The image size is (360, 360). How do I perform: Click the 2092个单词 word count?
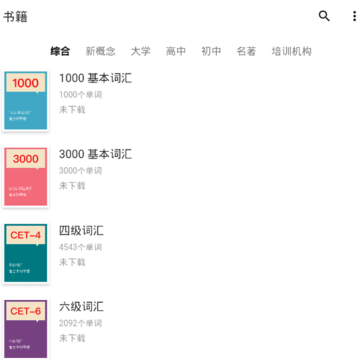point(81,323)
